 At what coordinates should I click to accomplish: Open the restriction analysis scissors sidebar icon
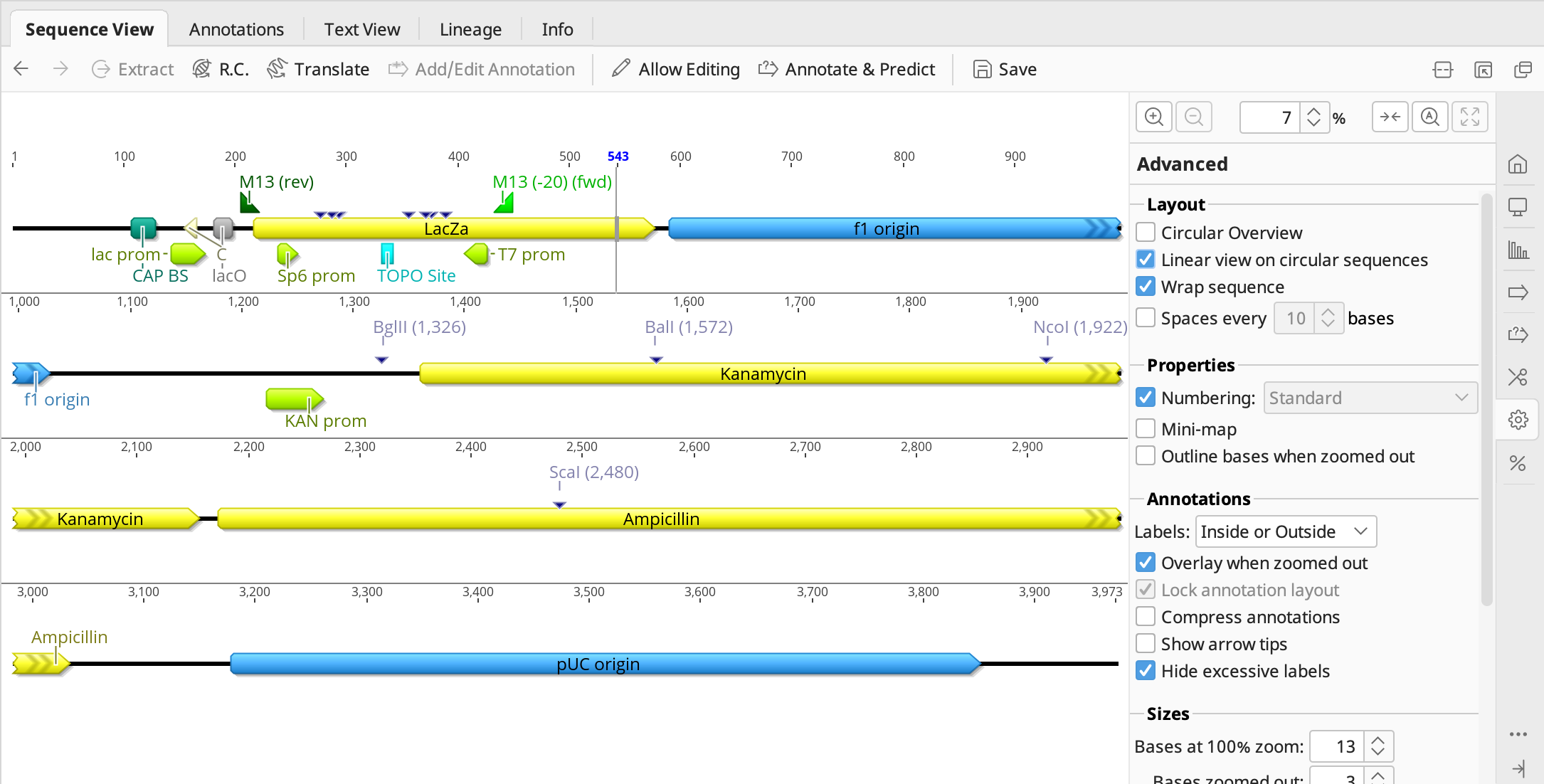tap(1518, 377)
